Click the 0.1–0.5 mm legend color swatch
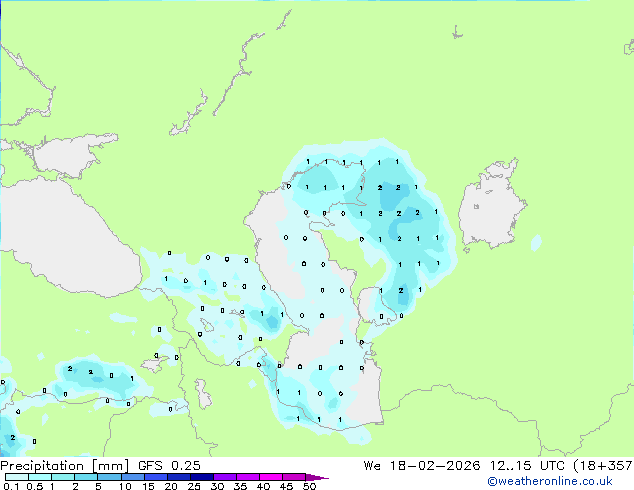Viewport: 634px width, 490px height. point(17,477)
